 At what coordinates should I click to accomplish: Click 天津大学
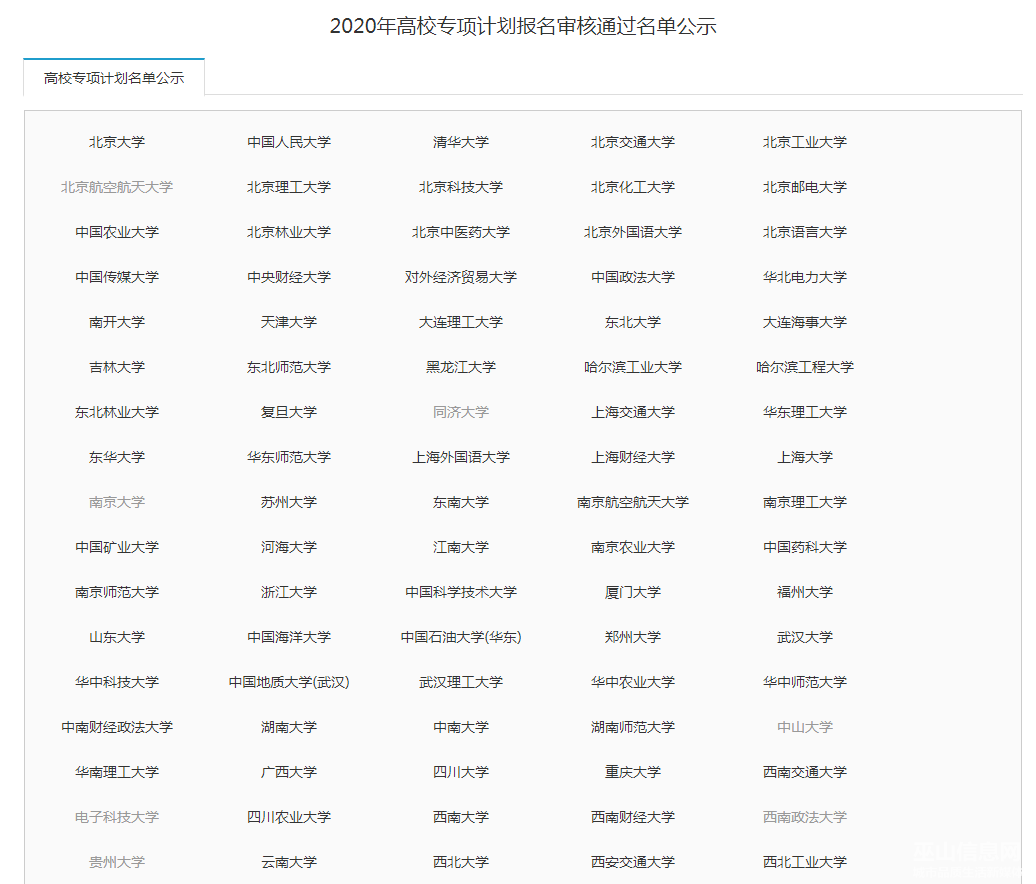(x=289, y=322)
